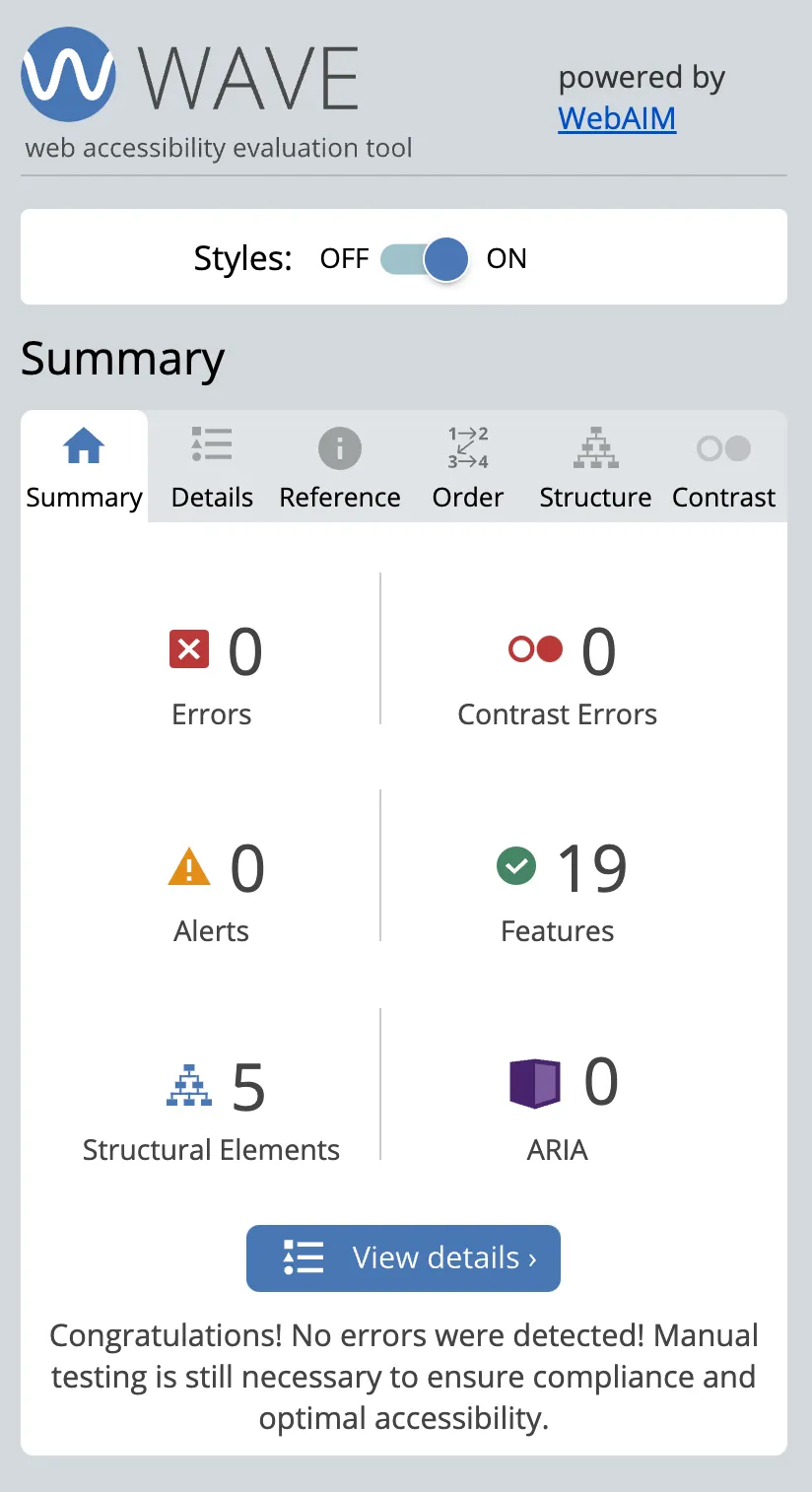The image size is (812, 1492).
Task: Enable styles by clicking the ON label
Action: [507, 258]
